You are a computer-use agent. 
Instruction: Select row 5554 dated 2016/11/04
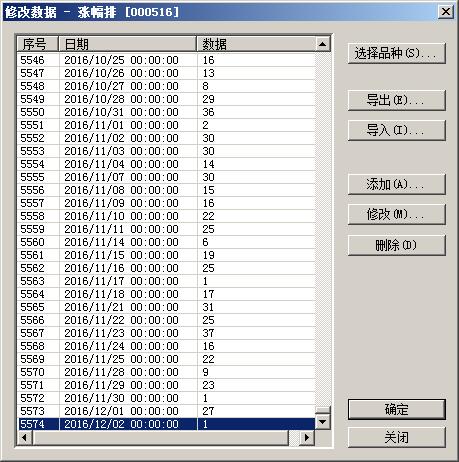(x=166, y=164)
